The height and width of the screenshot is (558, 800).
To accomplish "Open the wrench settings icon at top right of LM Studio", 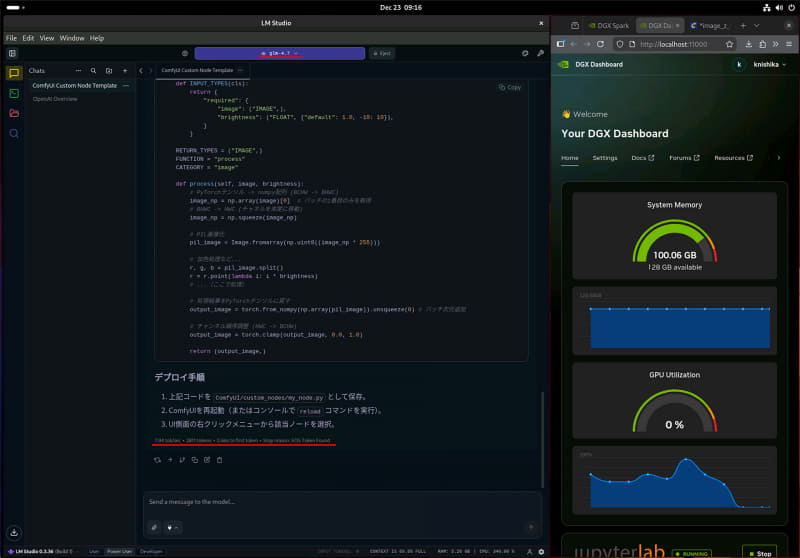I will click(540, 53).
